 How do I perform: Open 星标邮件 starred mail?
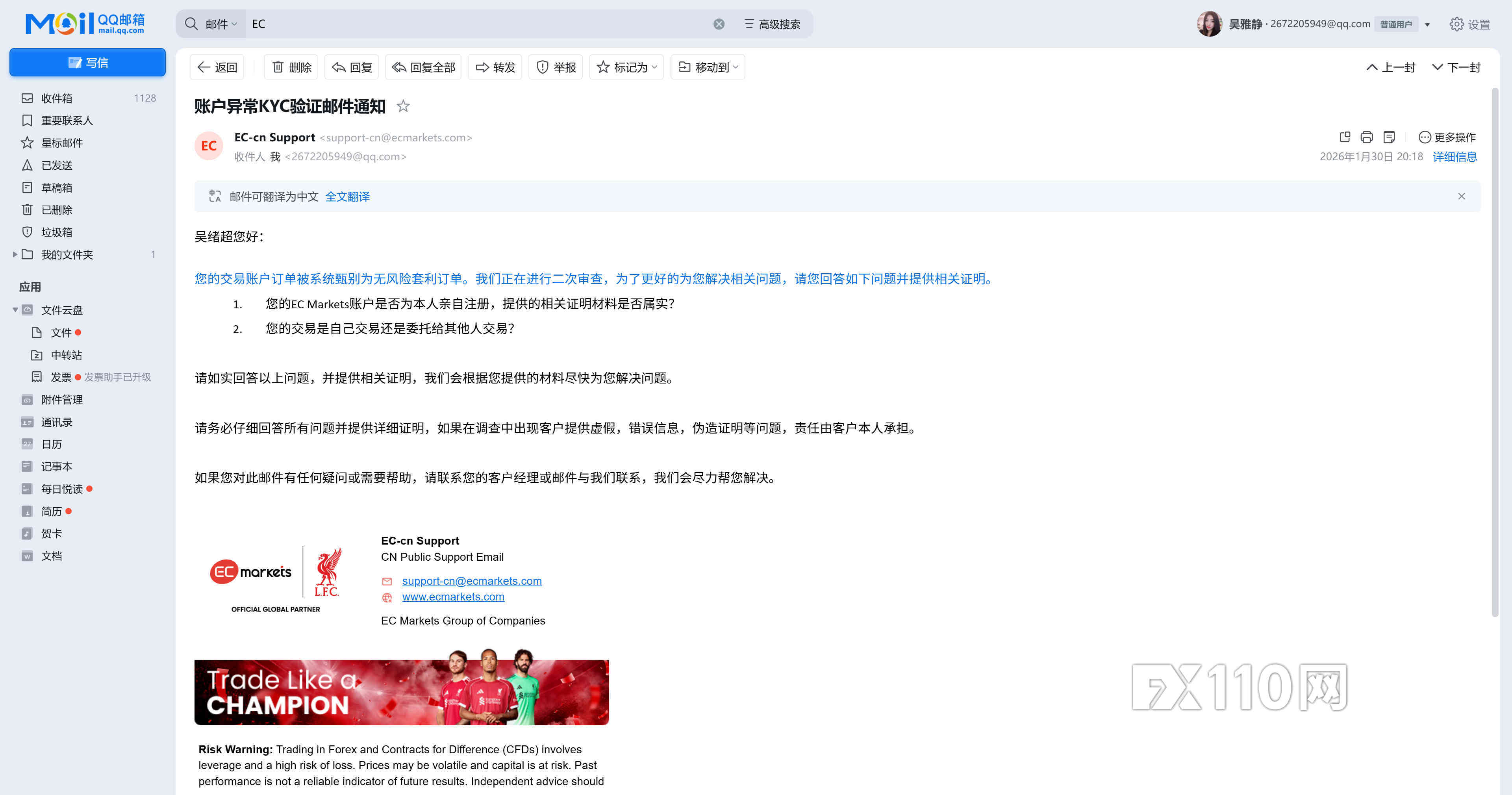click(x=88, y=143)
